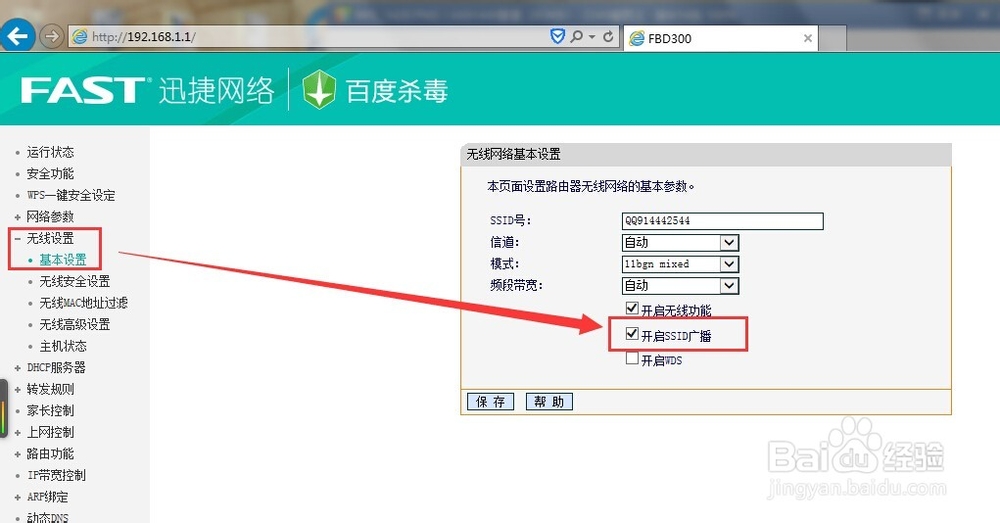The height and width of the screenshot is (523, 1000).
Task: Click the SSID号 text field
Action: pos(723,221)
